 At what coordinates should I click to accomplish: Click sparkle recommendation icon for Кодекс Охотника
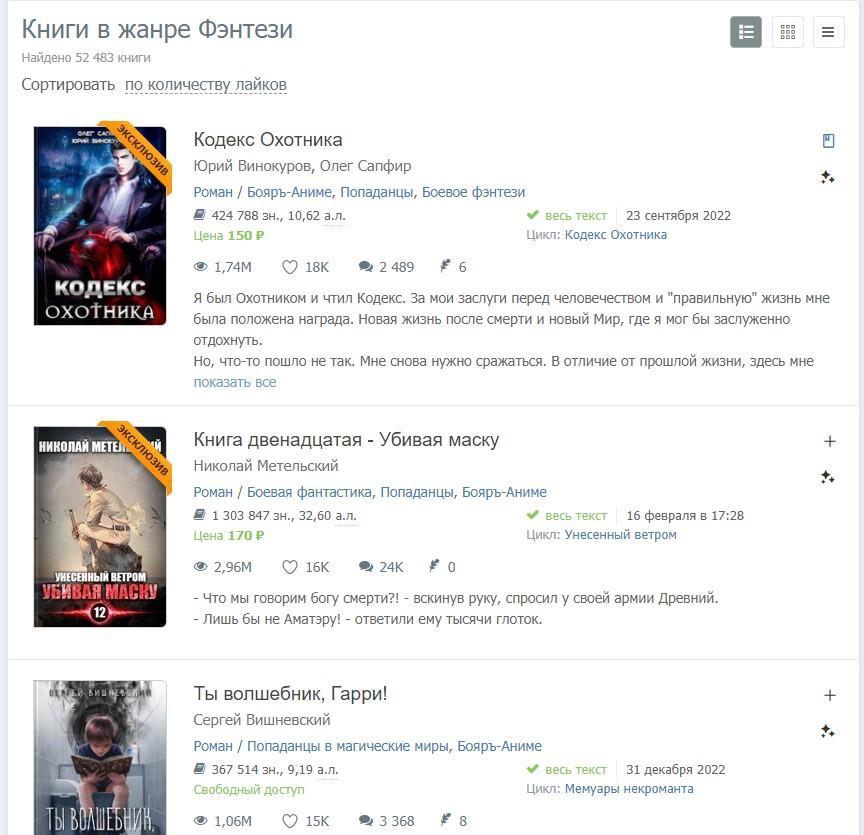828,177
